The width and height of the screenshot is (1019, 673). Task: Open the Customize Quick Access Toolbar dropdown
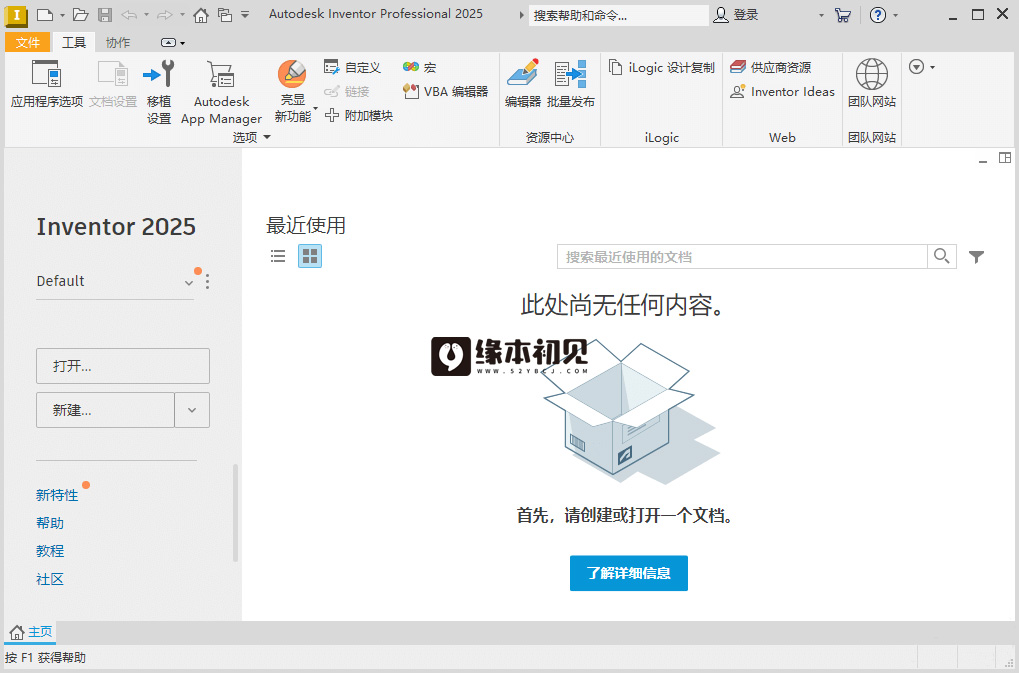tap(245, 14)
